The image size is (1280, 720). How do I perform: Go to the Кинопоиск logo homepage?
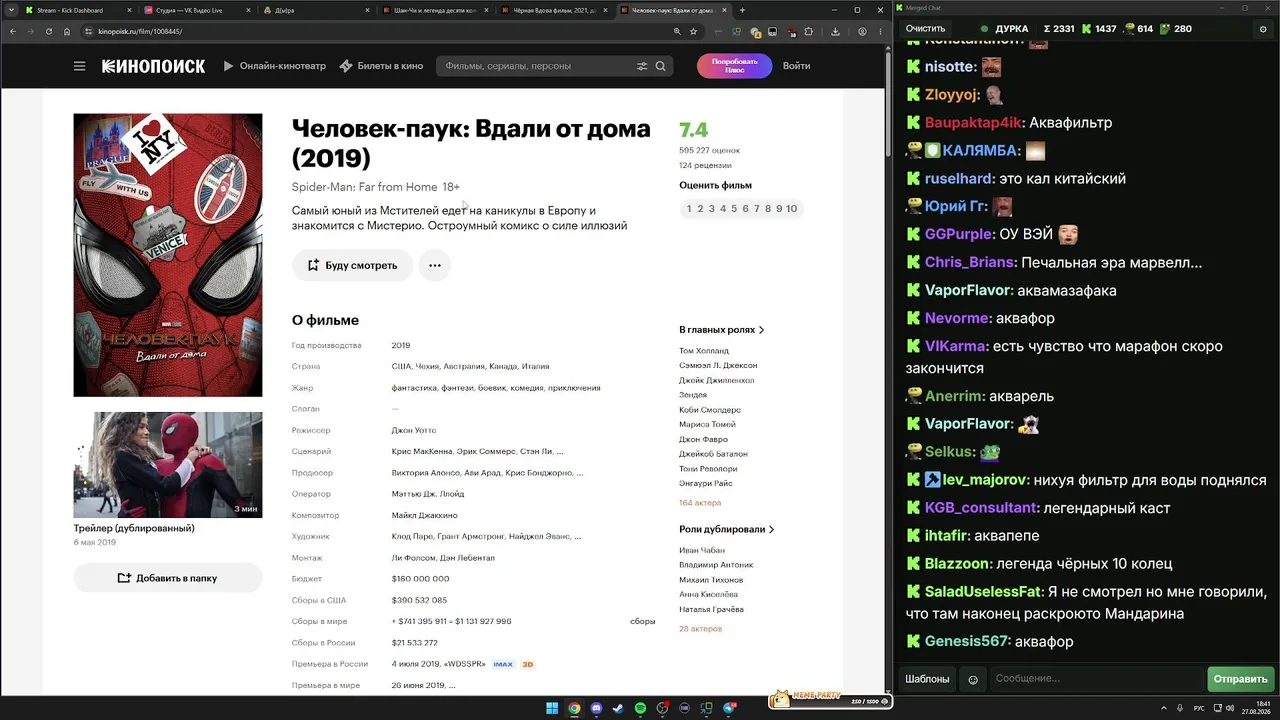pos(153,66)
